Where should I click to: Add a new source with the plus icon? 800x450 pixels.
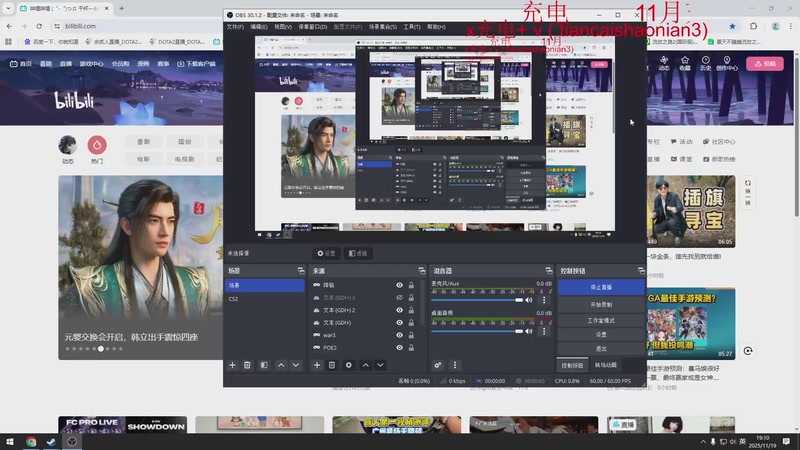point(318,365)
